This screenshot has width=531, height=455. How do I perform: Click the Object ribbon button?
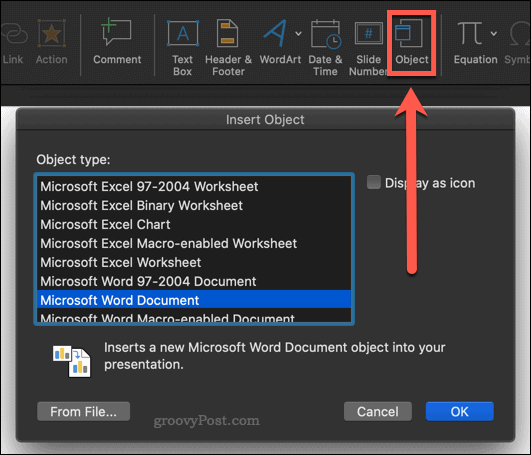point(412,42)
